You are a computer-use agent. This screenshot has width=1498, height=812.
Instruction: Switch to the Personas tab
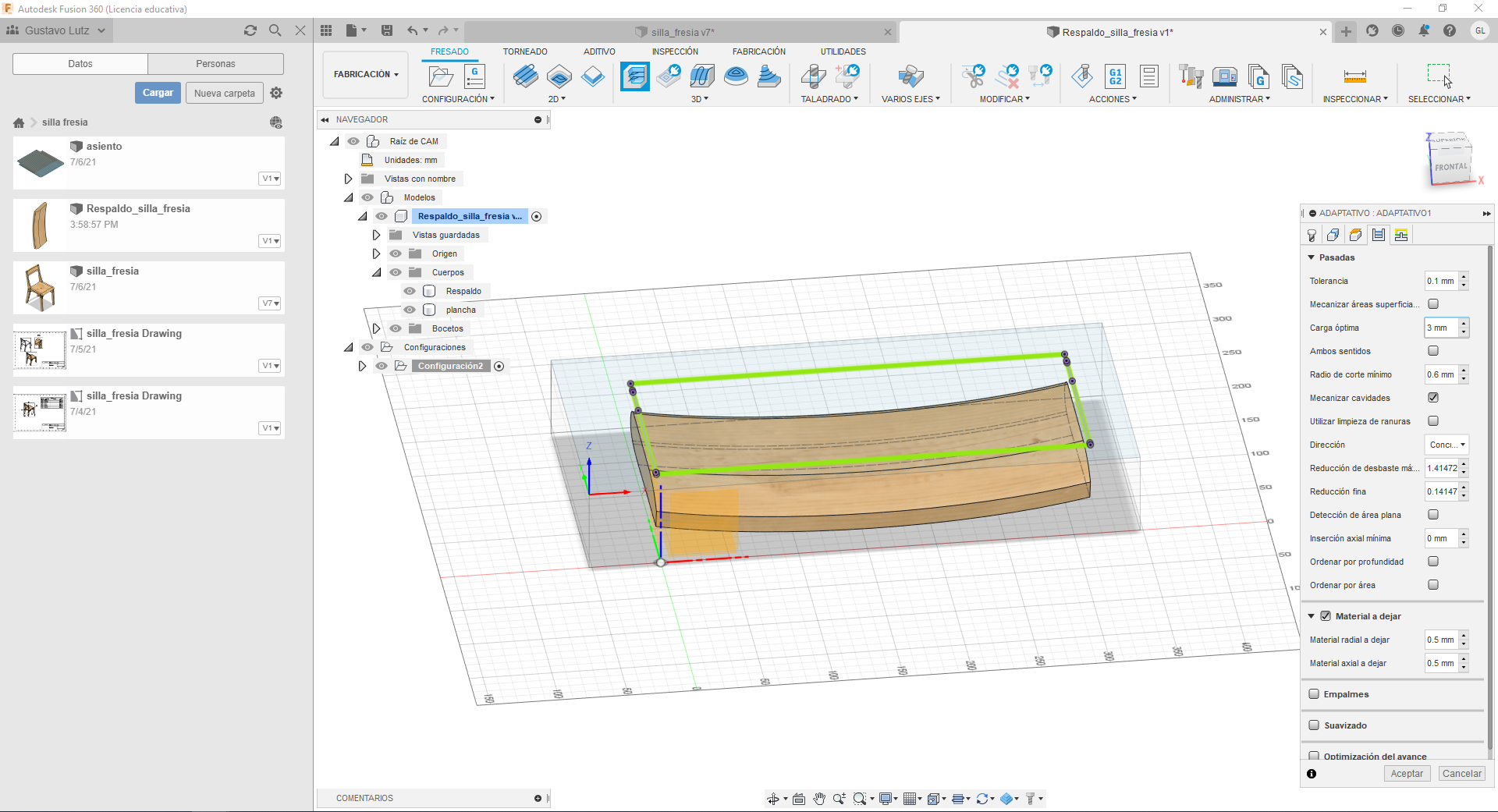pos(215,64)
